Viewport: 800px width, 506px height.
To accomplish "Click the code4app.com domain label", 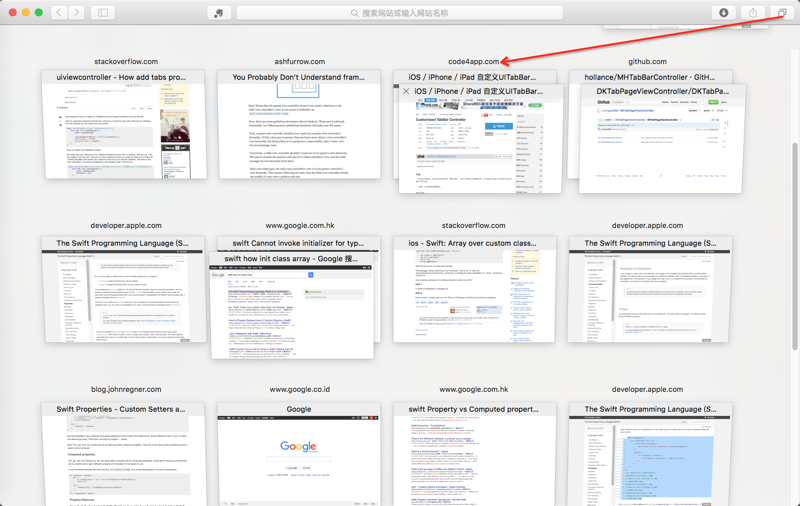I will coord(473,61).
